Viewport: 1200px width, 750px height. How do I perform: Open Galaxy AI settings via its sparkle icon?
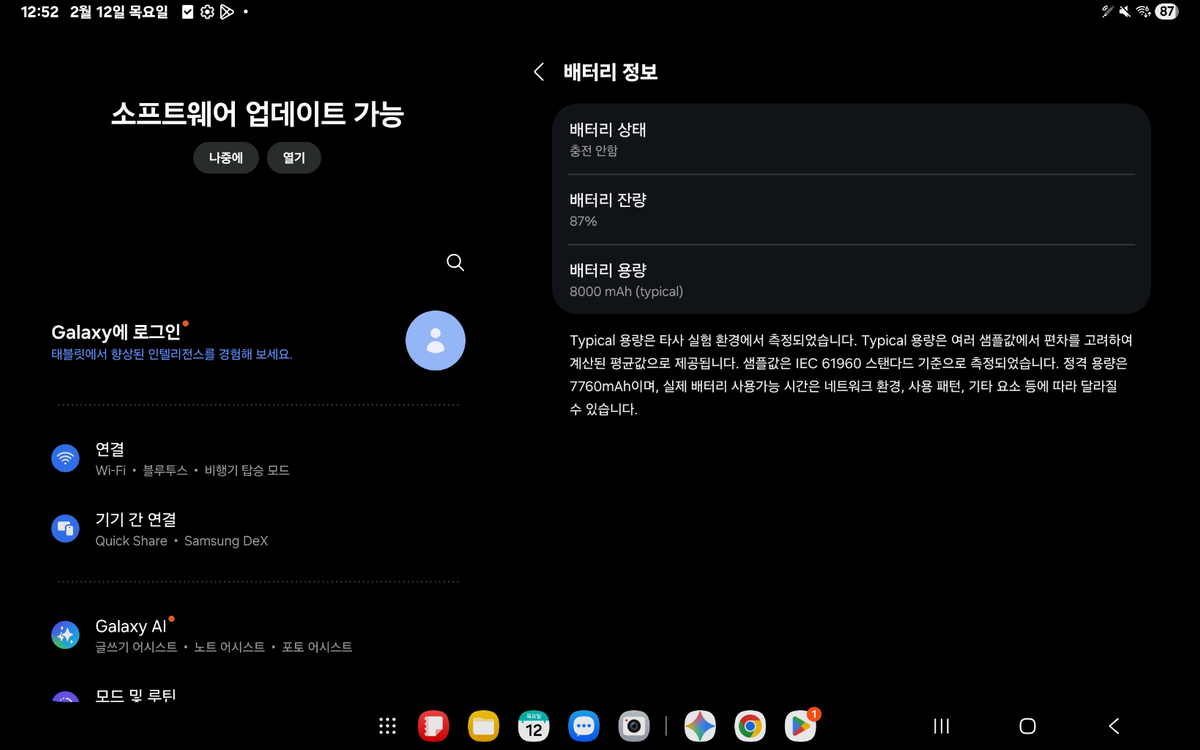click(65, 634)
